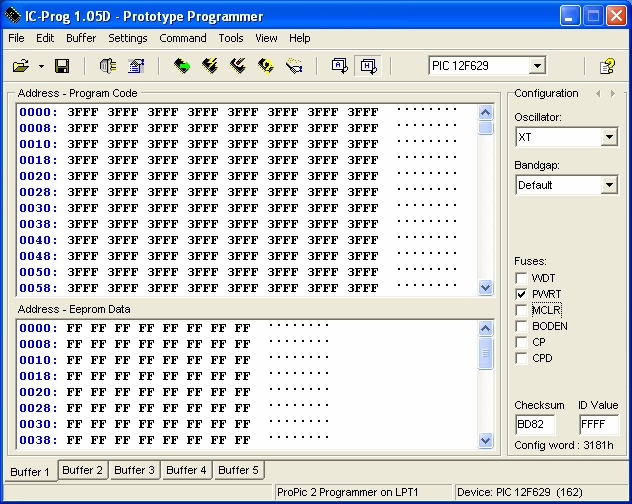Verify chip with yellow magnifier chip icon
632x504 pixels.
tap(266, 66)
